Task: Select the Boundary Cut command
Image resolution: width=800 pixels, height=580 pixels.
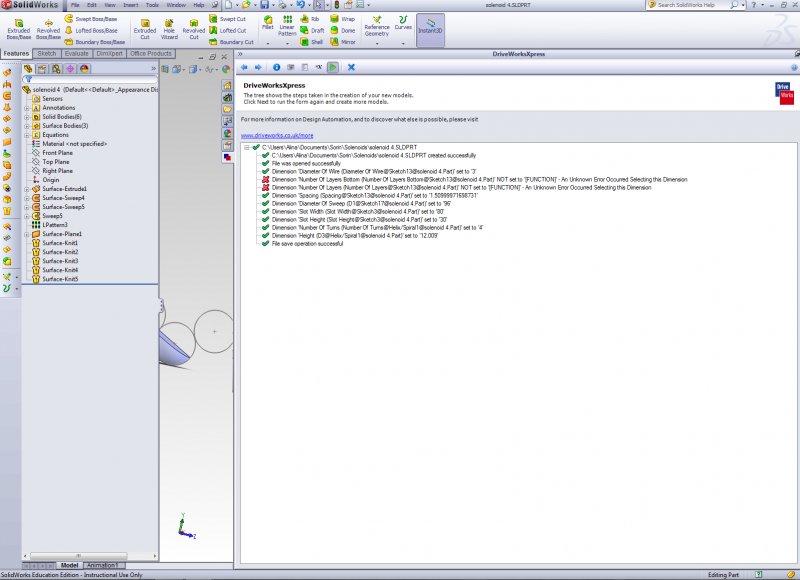Action: (x=231, y=42)
